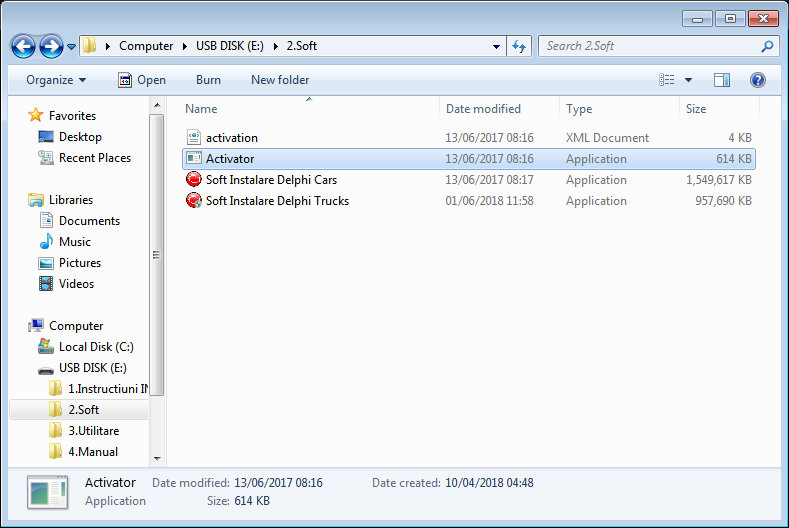Image resolution: width=789 pixels, height=528 pixels.
Task: Click Burn in the toolbar
Action: click(208, 80)
